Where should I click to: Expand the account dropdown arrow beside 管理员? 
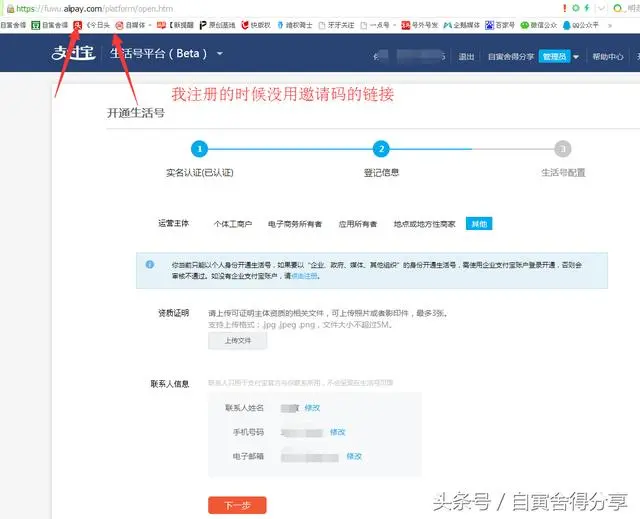click(x=576, y=57)
